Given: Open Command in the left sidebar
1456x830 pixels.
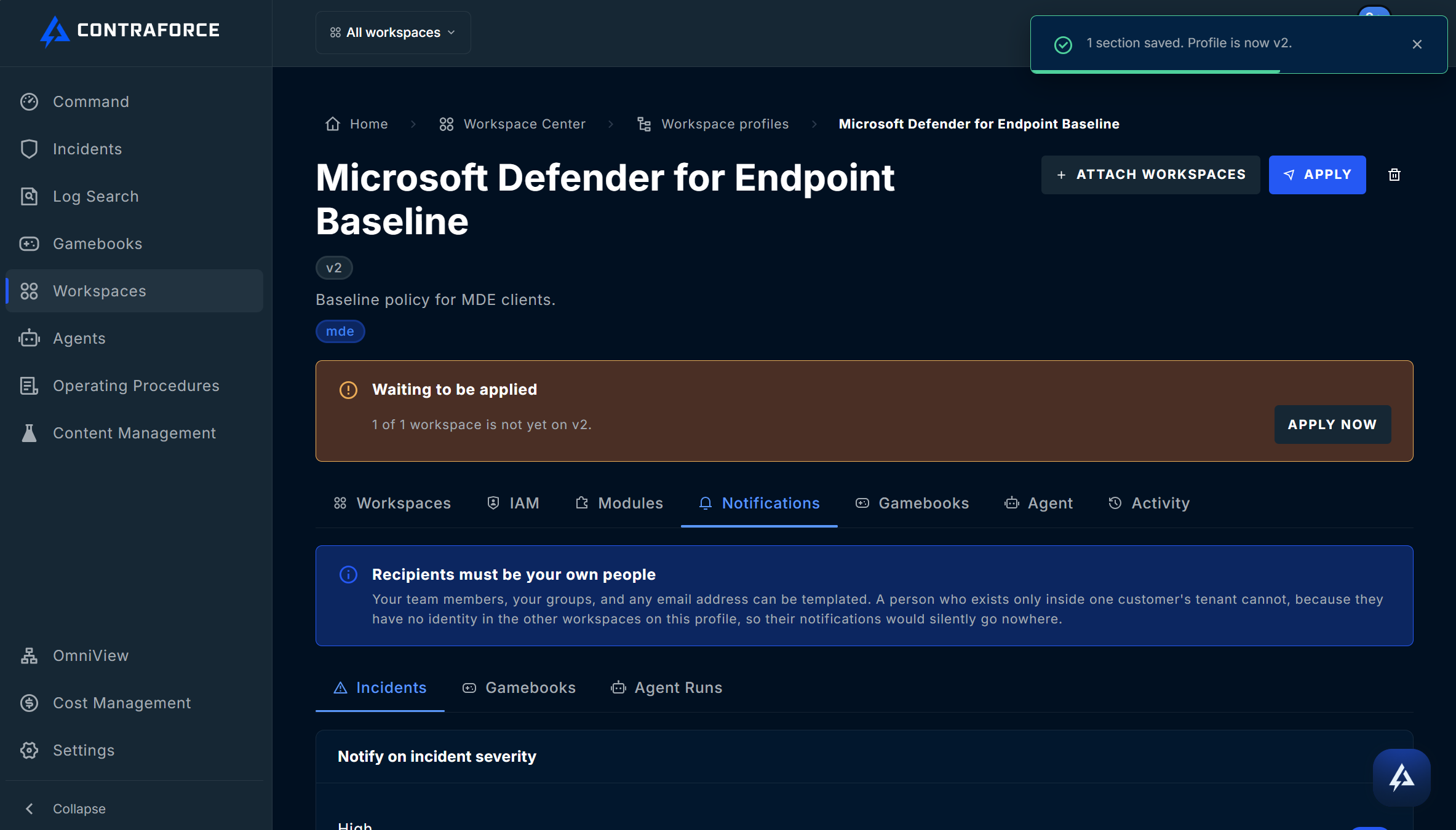Looking at the screenshot, I should [x=134, y=101].
